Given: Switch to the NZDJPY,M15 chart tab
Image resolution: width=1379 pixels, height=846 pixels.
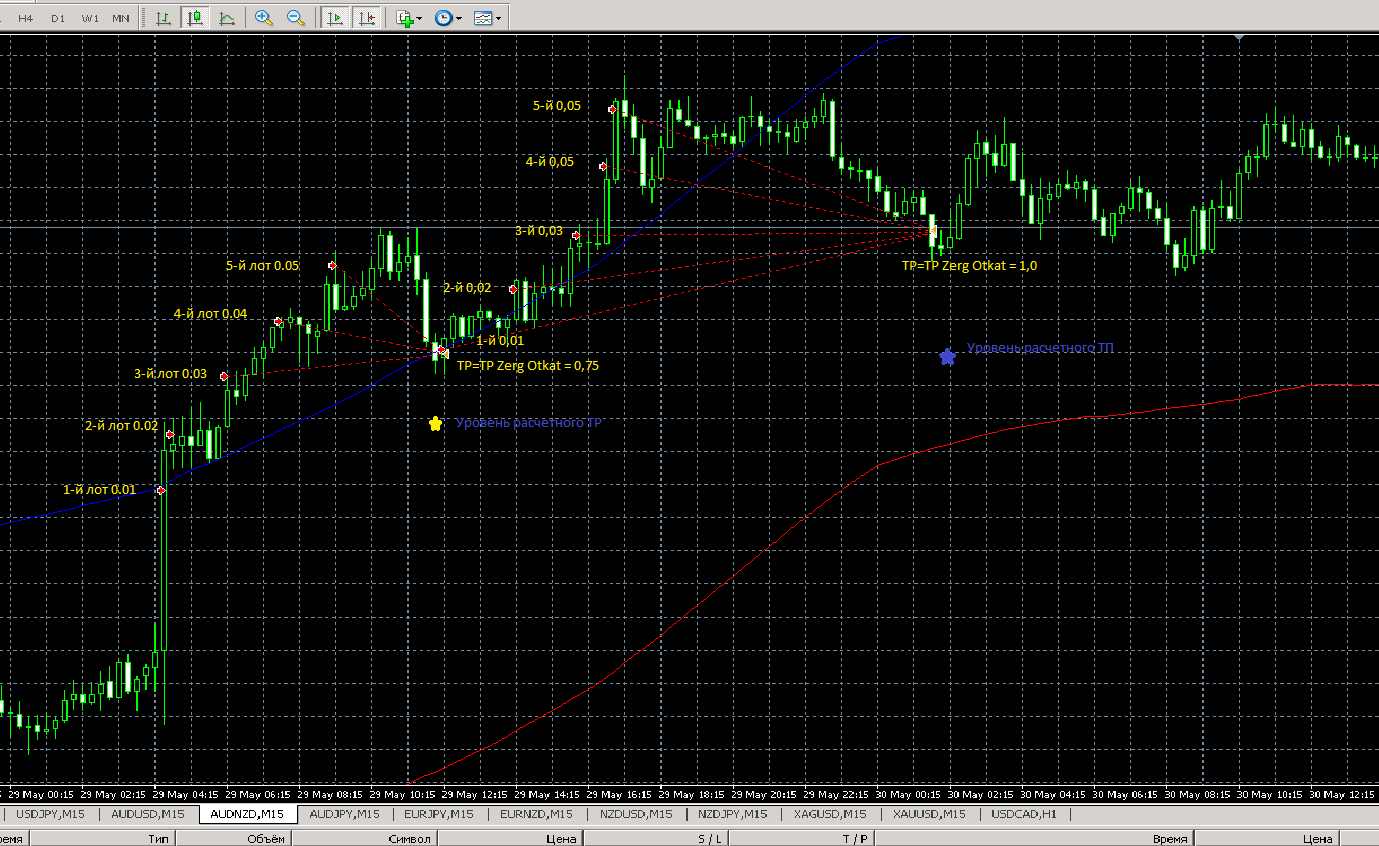Looking at the screenshot, I should point(733,814).
